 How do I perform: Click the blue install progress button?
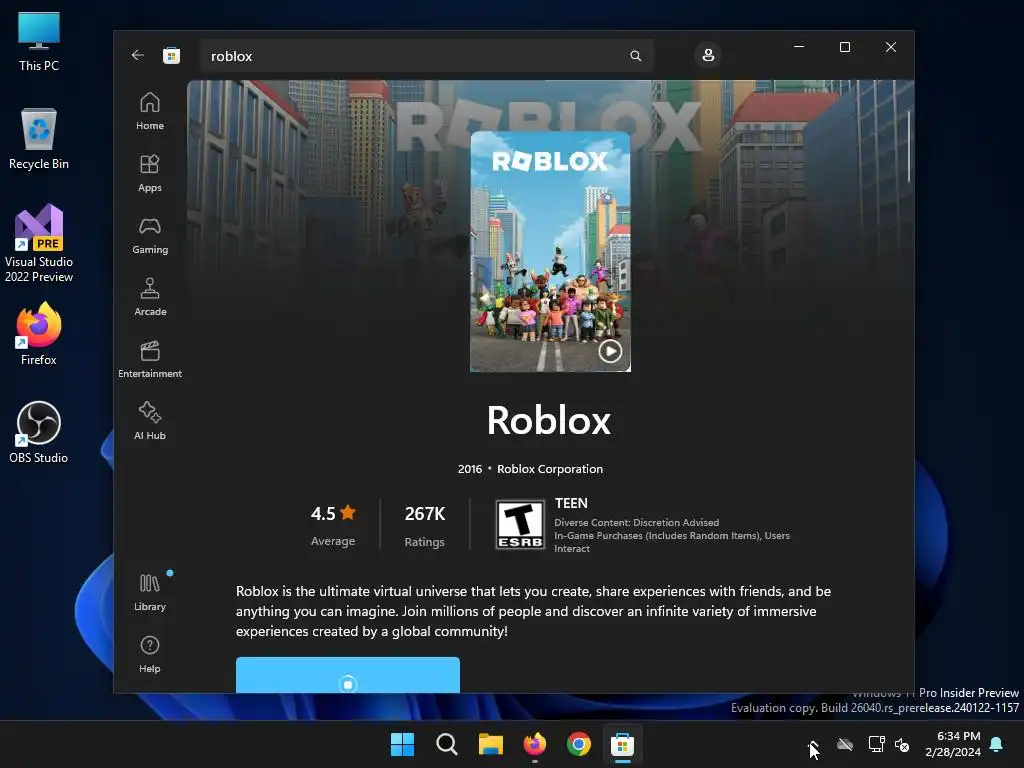tap(347, 675)
